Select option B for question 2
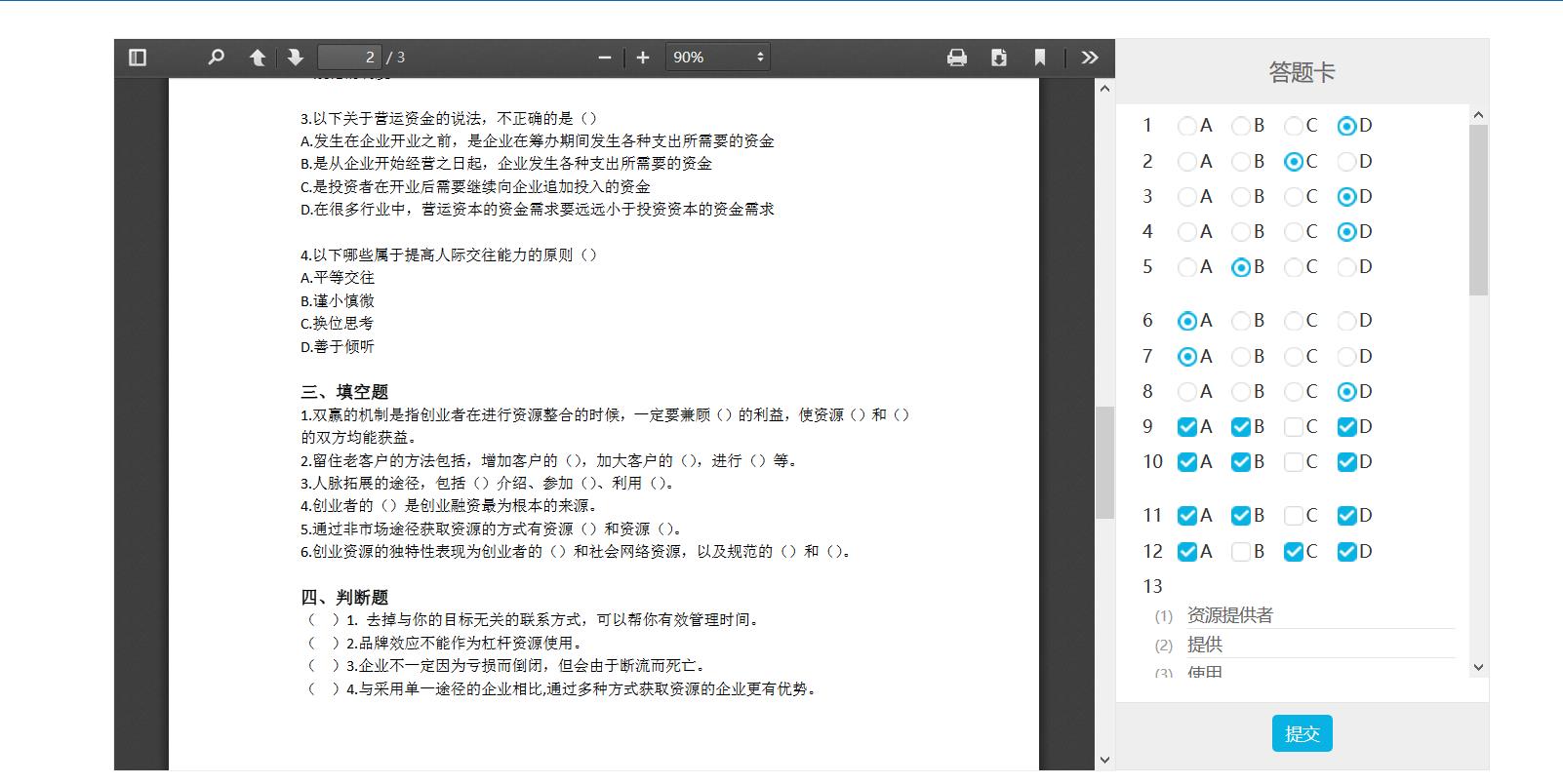This screenshot has height=784, width=1563. click(1240, 162)
